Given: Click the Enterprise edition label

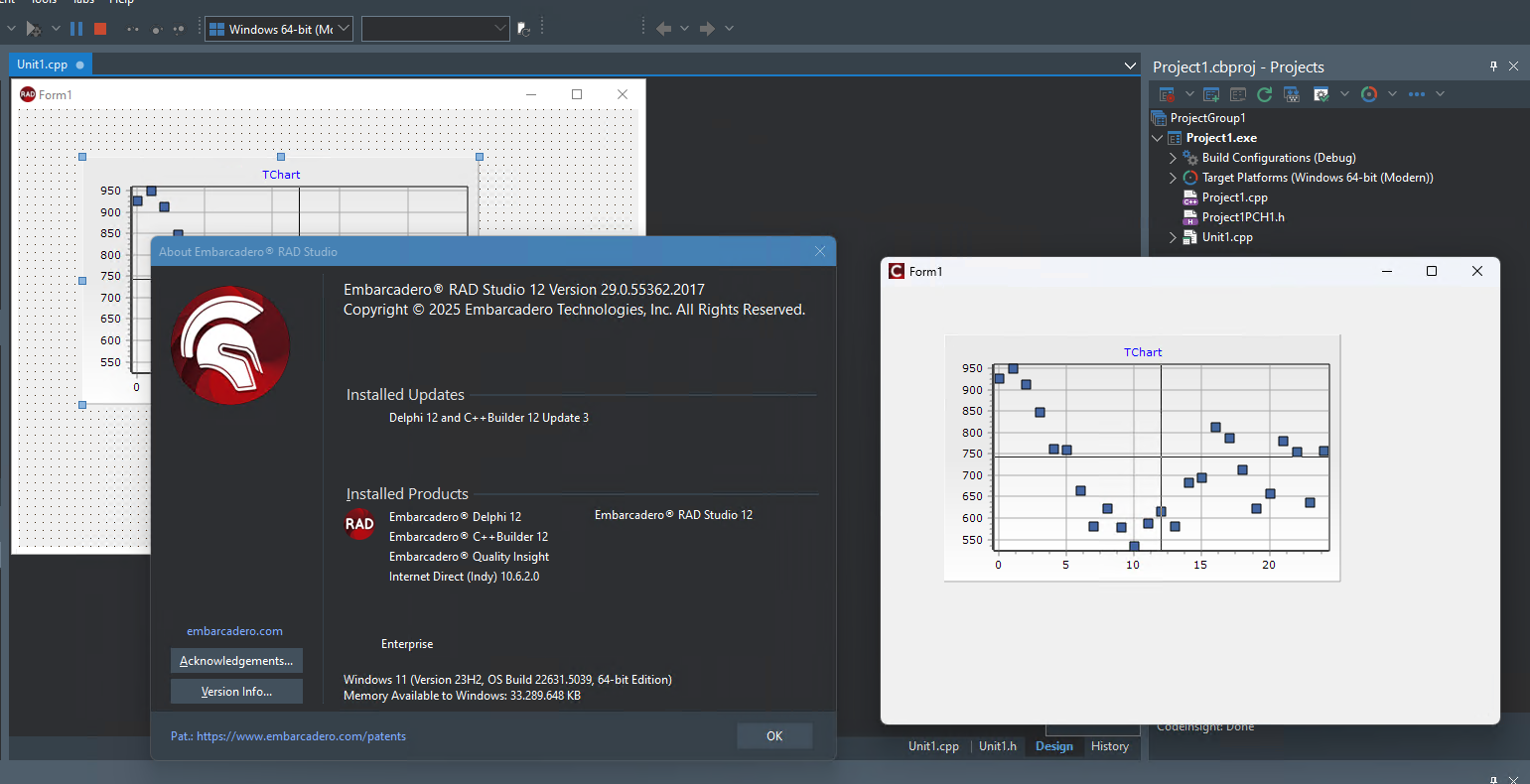Looking at the screenshot, I should 407,644.
